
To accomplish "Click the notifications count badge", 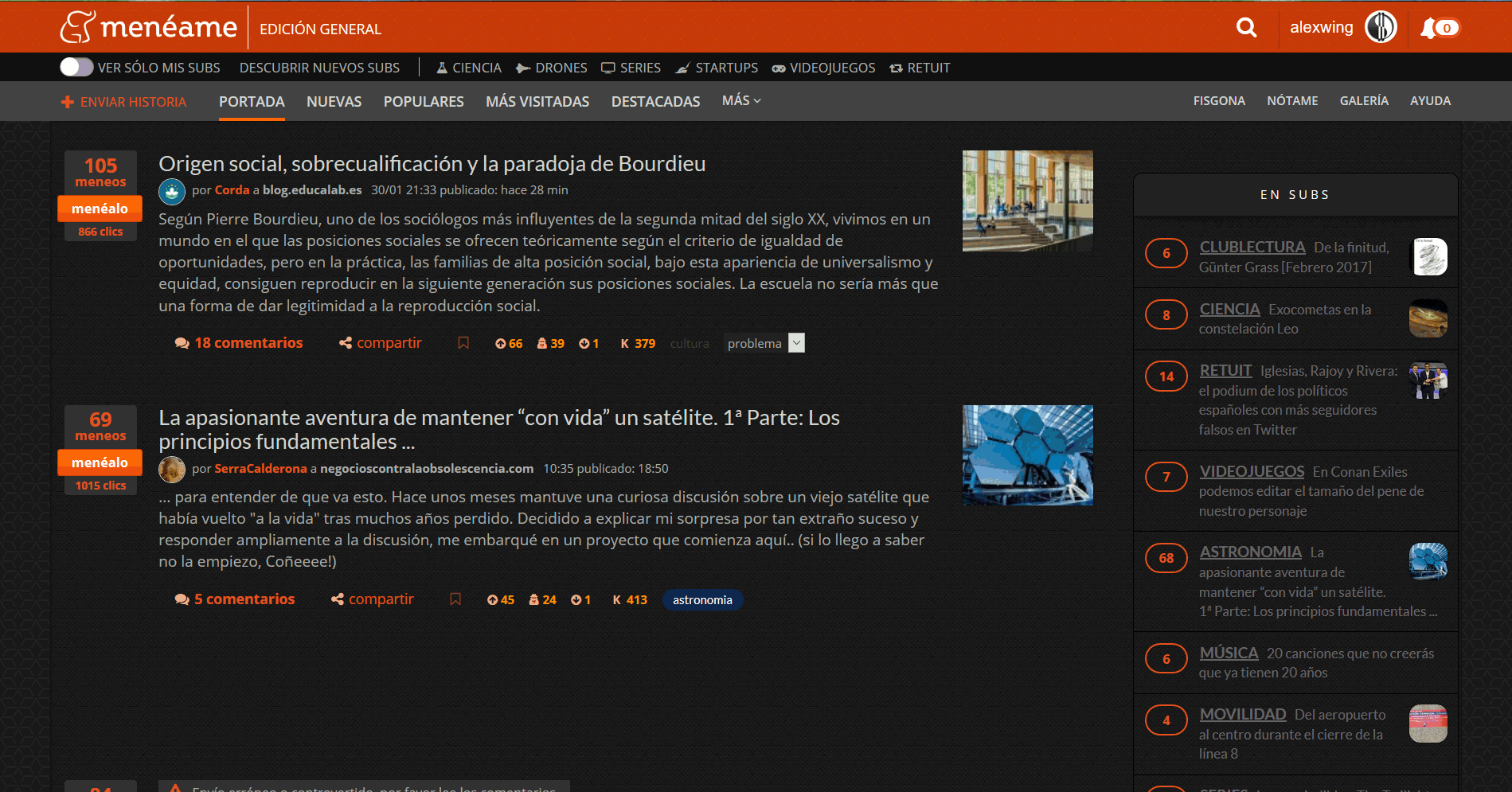I will [1448, 29].
